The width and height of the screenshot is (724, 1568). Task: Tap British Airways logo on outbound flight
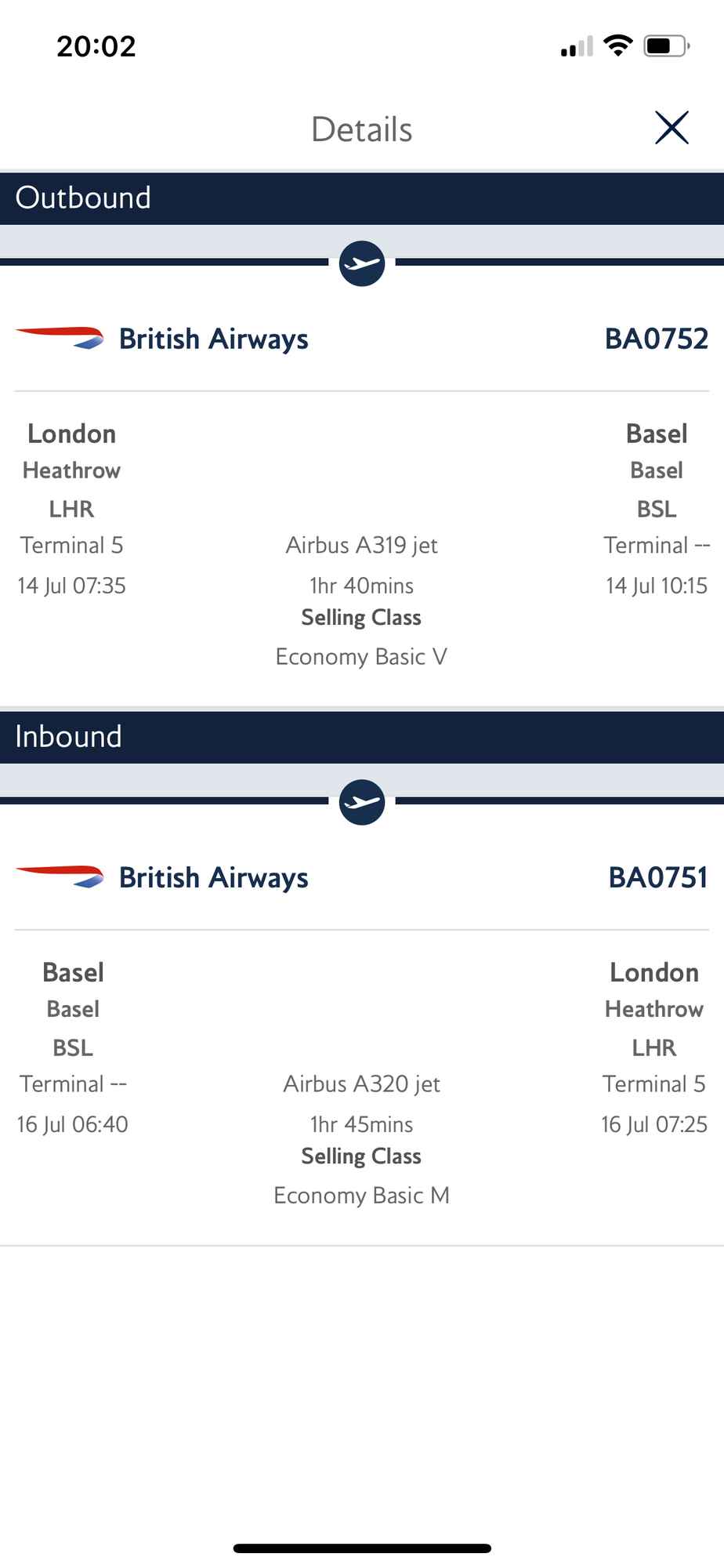pyautogui.click(x=60, y=338)
